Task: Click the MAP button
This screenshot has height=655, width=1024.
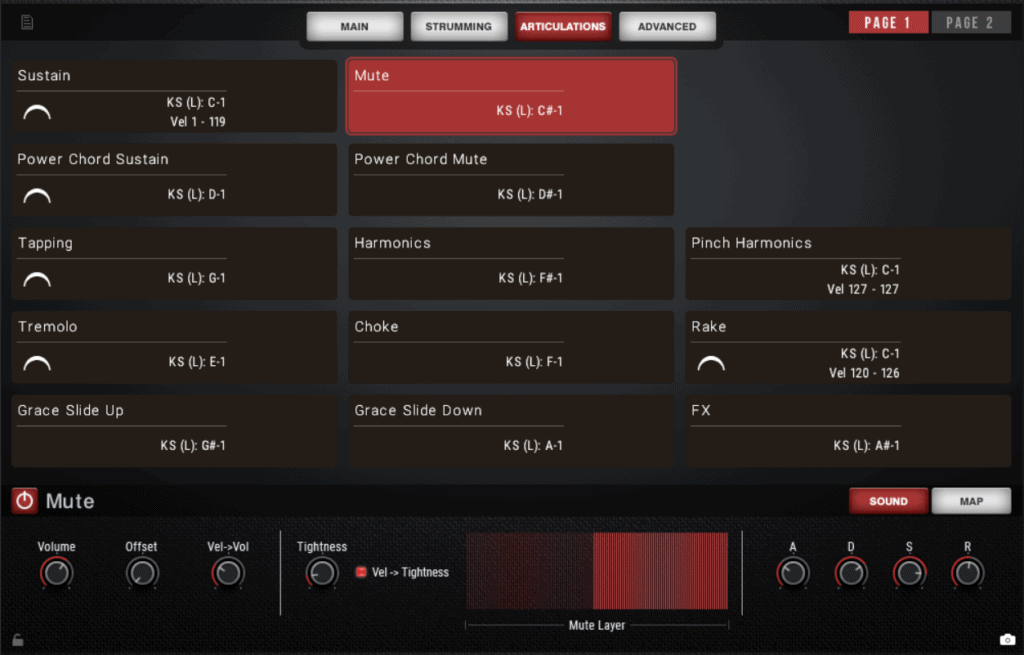Action: [971, 501]
